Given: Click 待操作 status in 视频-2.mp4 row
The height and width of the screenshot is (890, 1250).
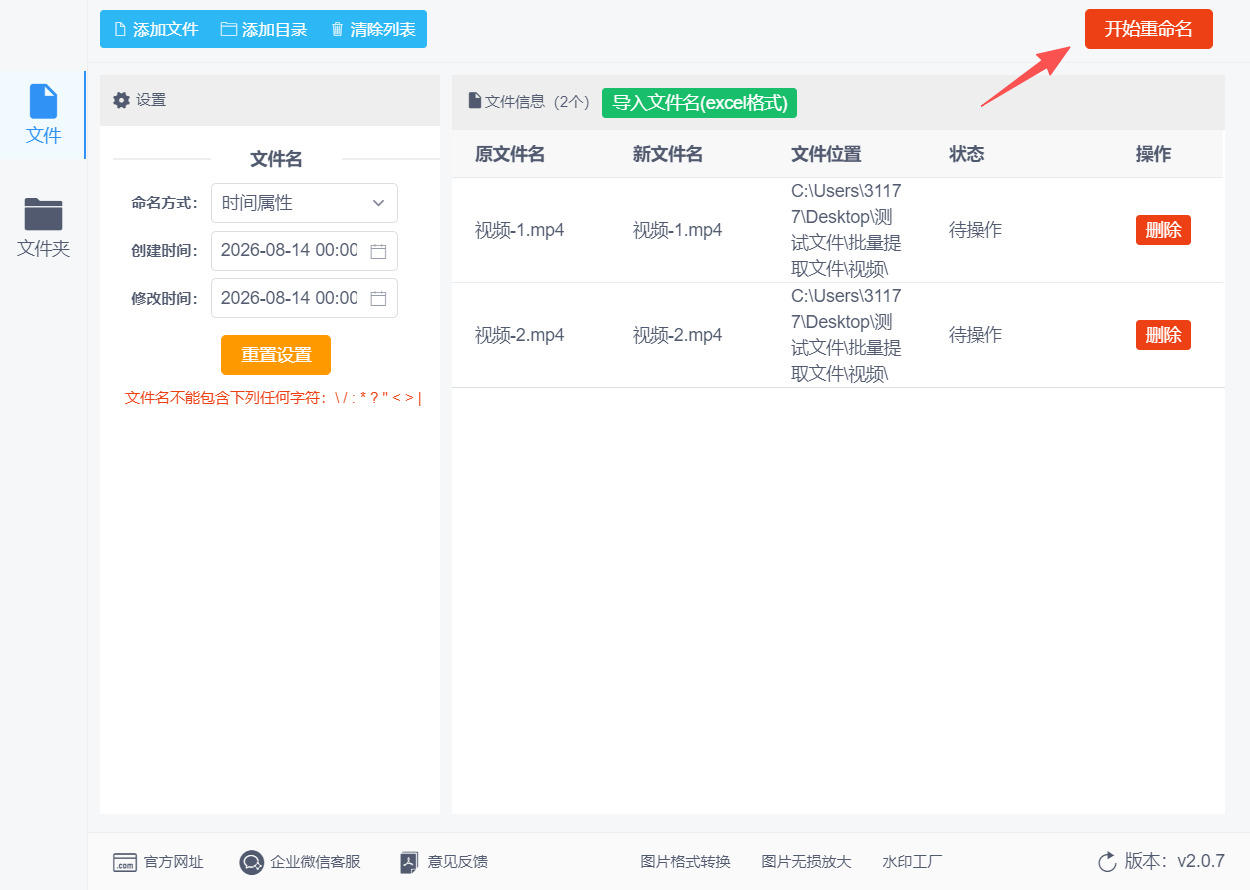Looking at the screenshot, I should [x=975, y=335].
